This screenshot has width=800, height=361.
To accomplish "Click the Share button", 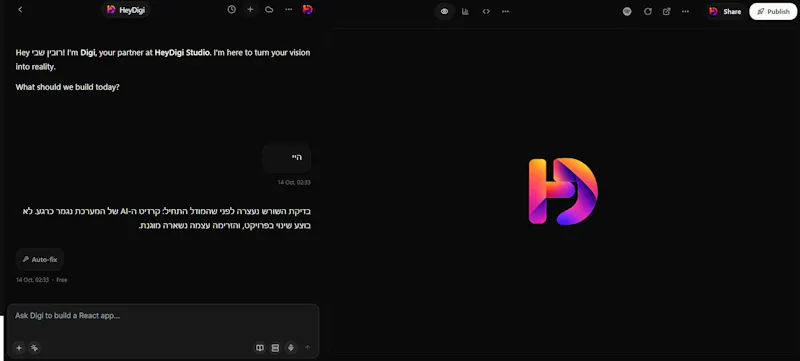I will pyautogui.click(x=725, y=11).
